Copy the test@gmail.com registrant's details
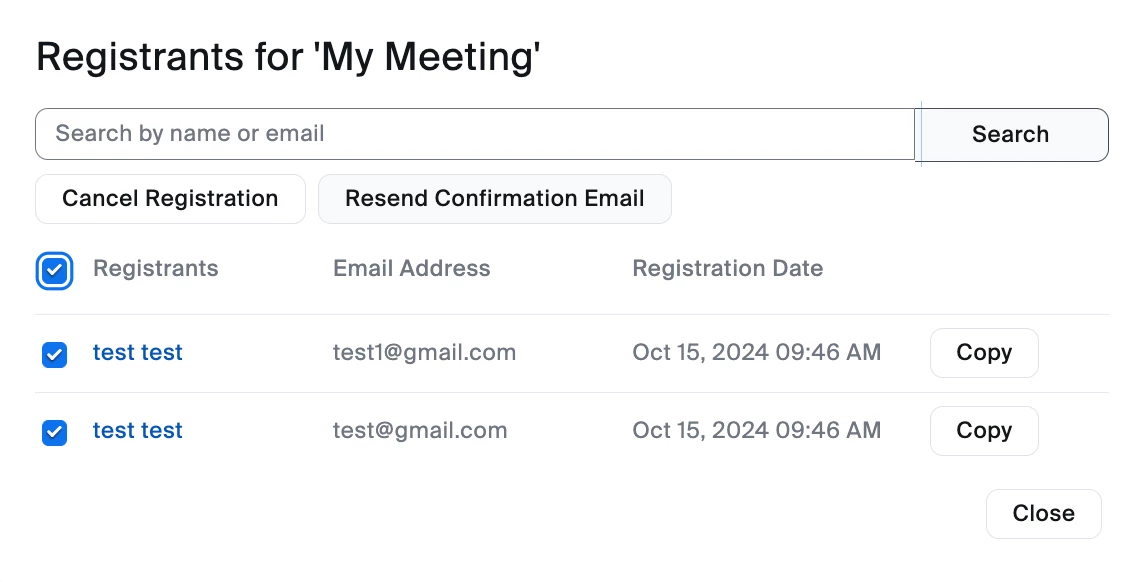 pos(984,431)
